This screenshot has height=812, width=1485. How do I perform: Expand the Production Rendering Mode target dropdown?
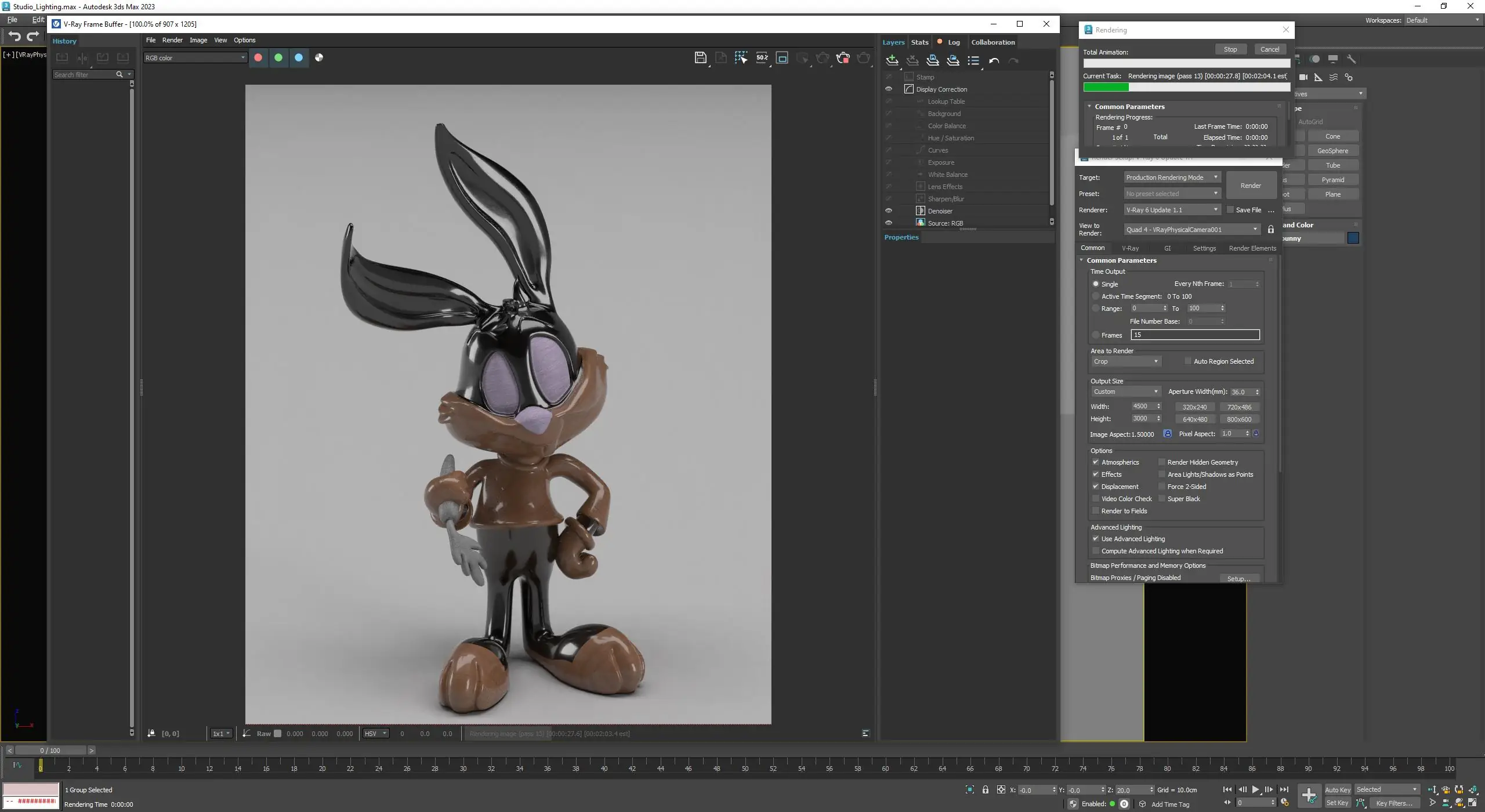click(x=1172, y=177)
